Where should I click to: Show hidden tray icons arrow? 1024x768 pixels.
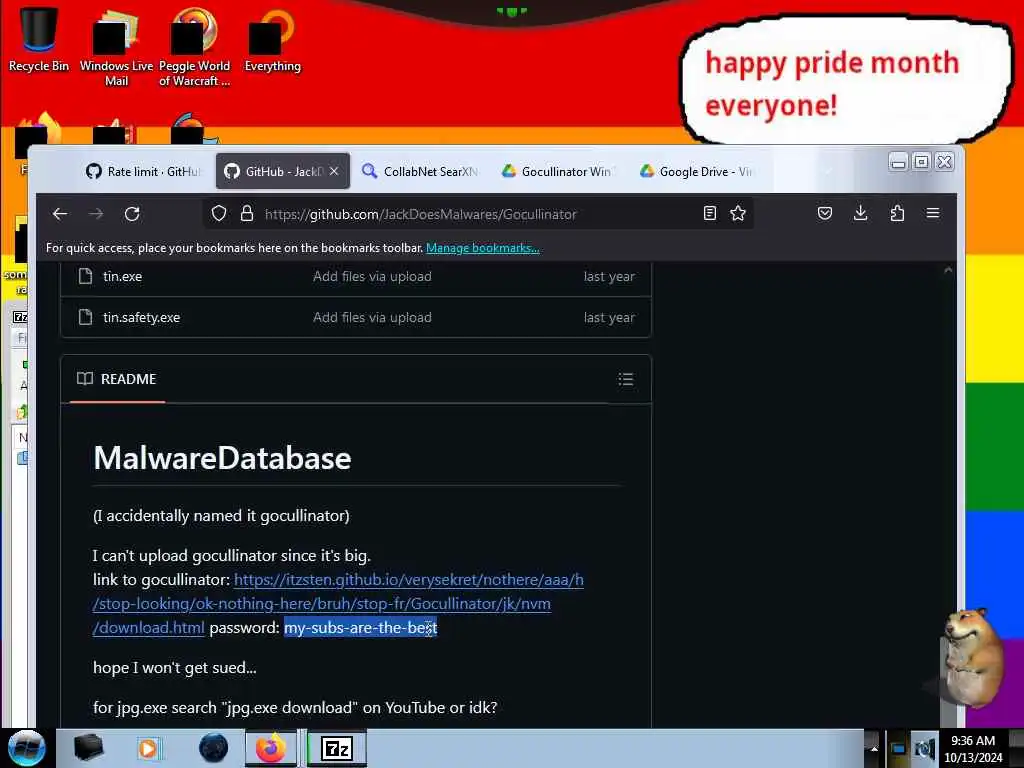tap(874, 749)
